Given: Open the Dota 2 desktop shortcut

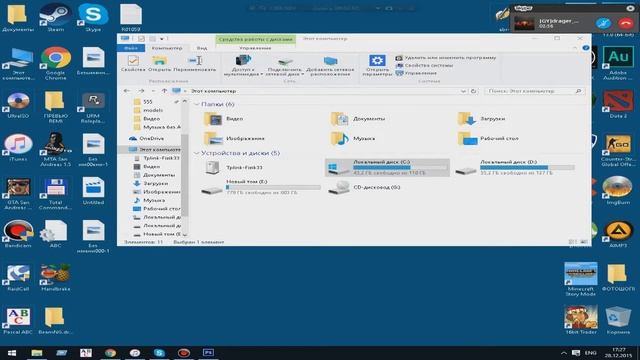Looking at the screenshot, I should [x=618, y=104].
